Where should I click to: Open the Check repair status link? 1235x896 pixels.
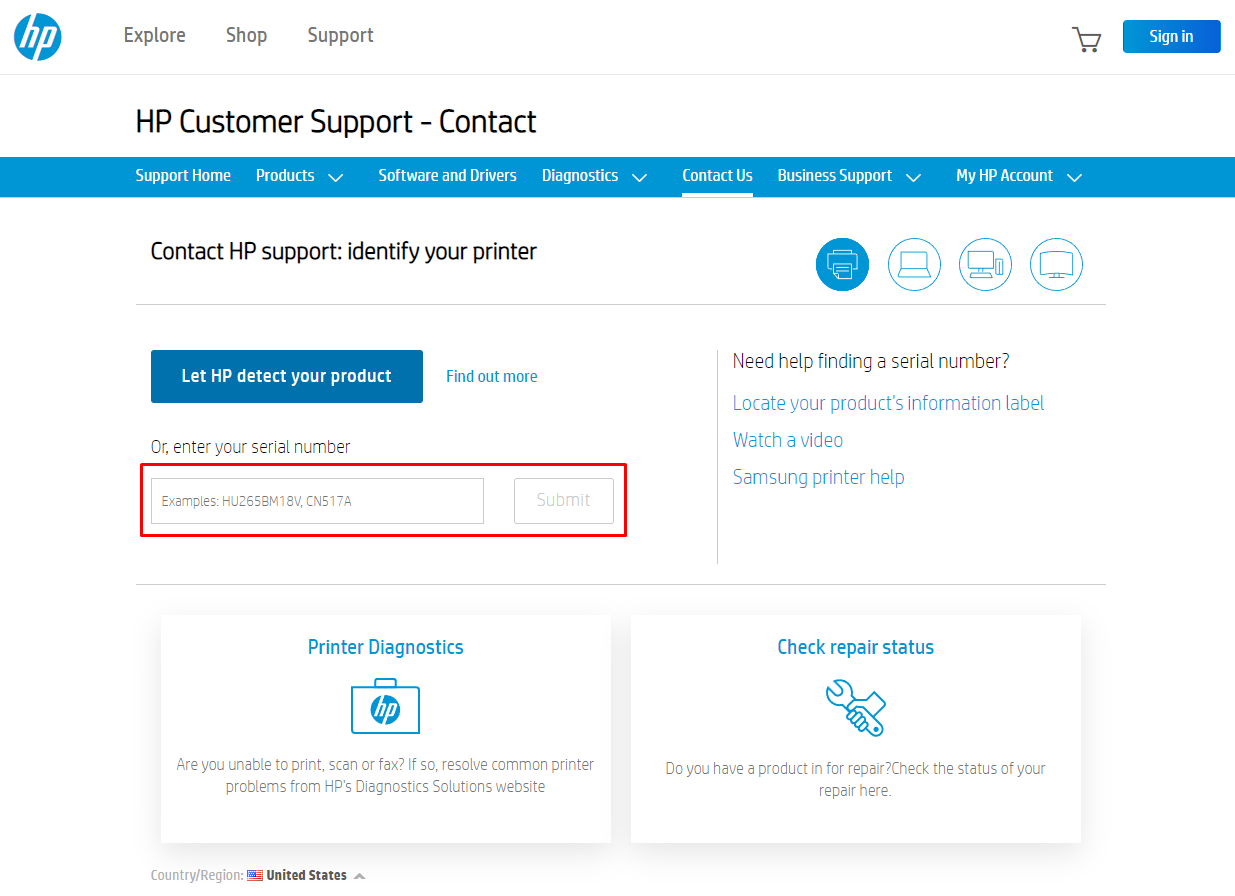856,647
